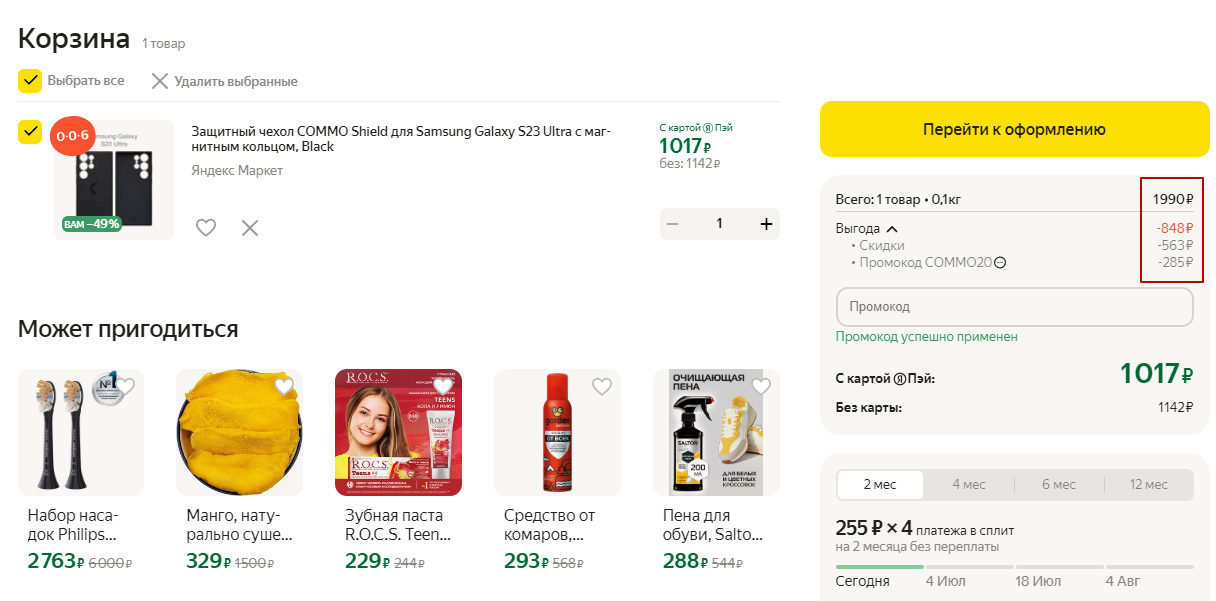Image resolution: width=1216 pixels, height=601 pixels.
Task: Switch to the 12 мес installment tab
Action: 1148,485
